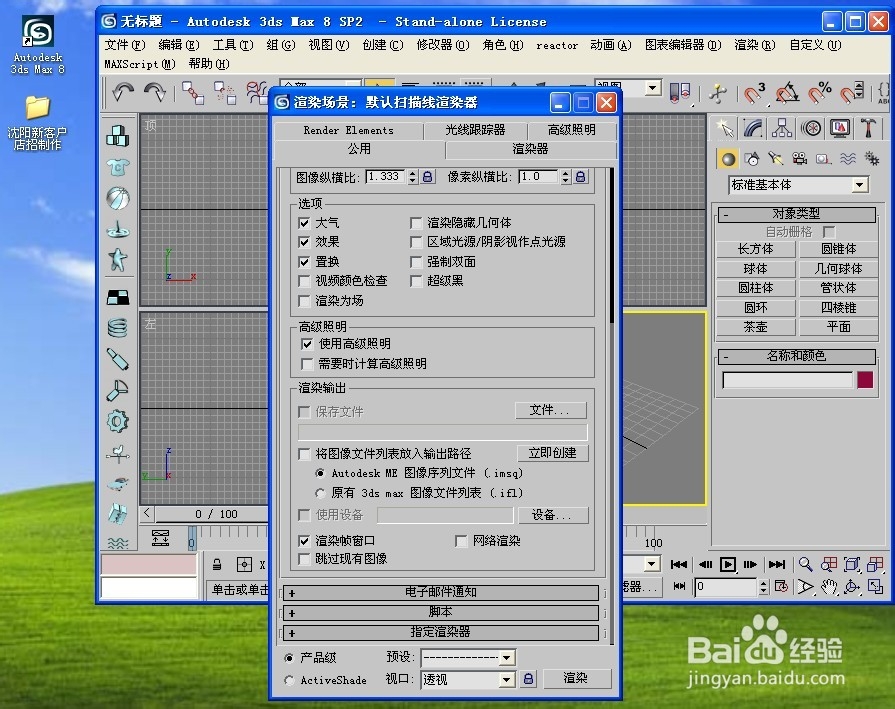Click the 长方体 box primitive button
895x709 pixels.
(756, 249)
